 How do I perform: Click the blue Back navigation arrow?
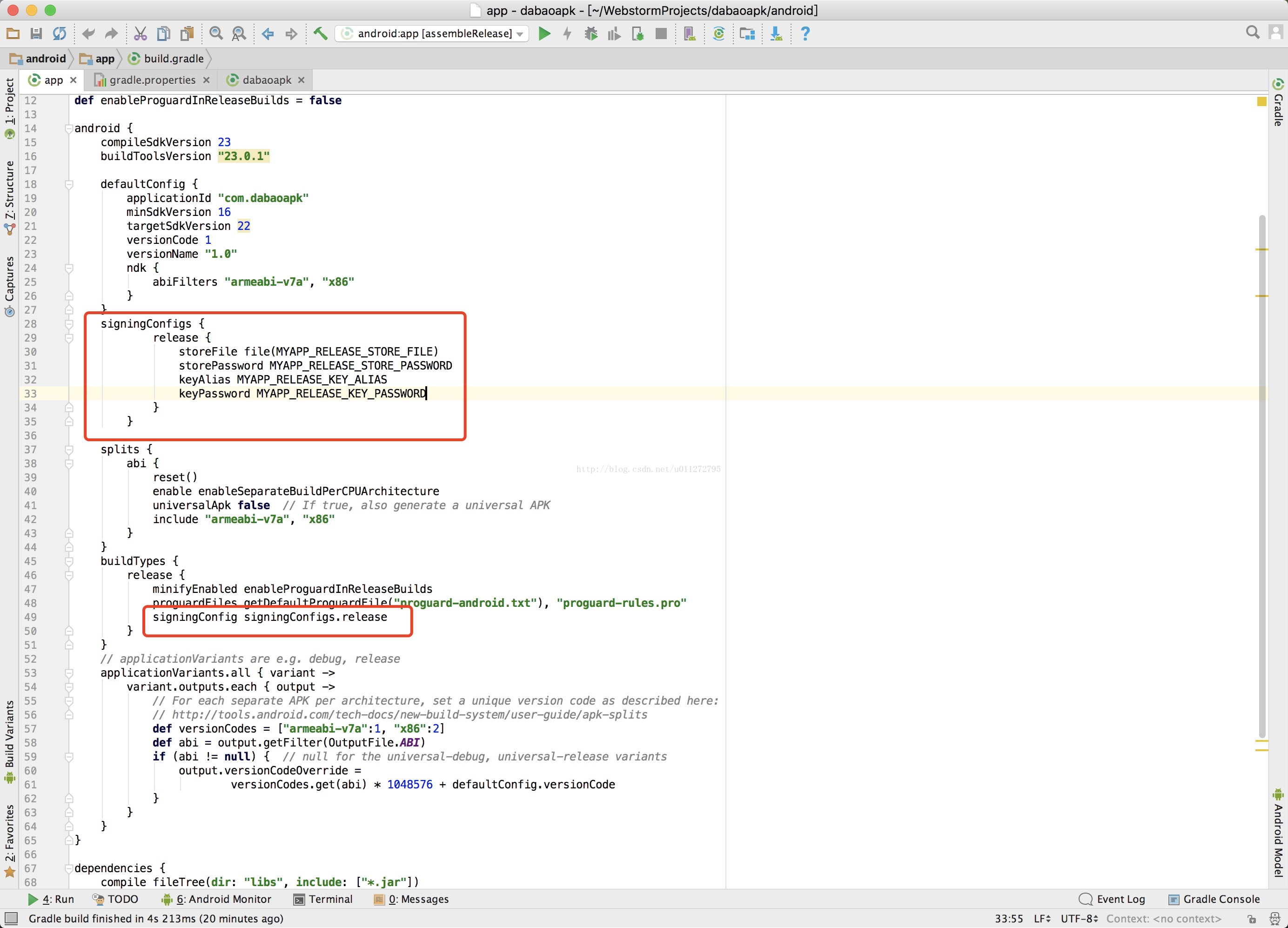[268, 34]
